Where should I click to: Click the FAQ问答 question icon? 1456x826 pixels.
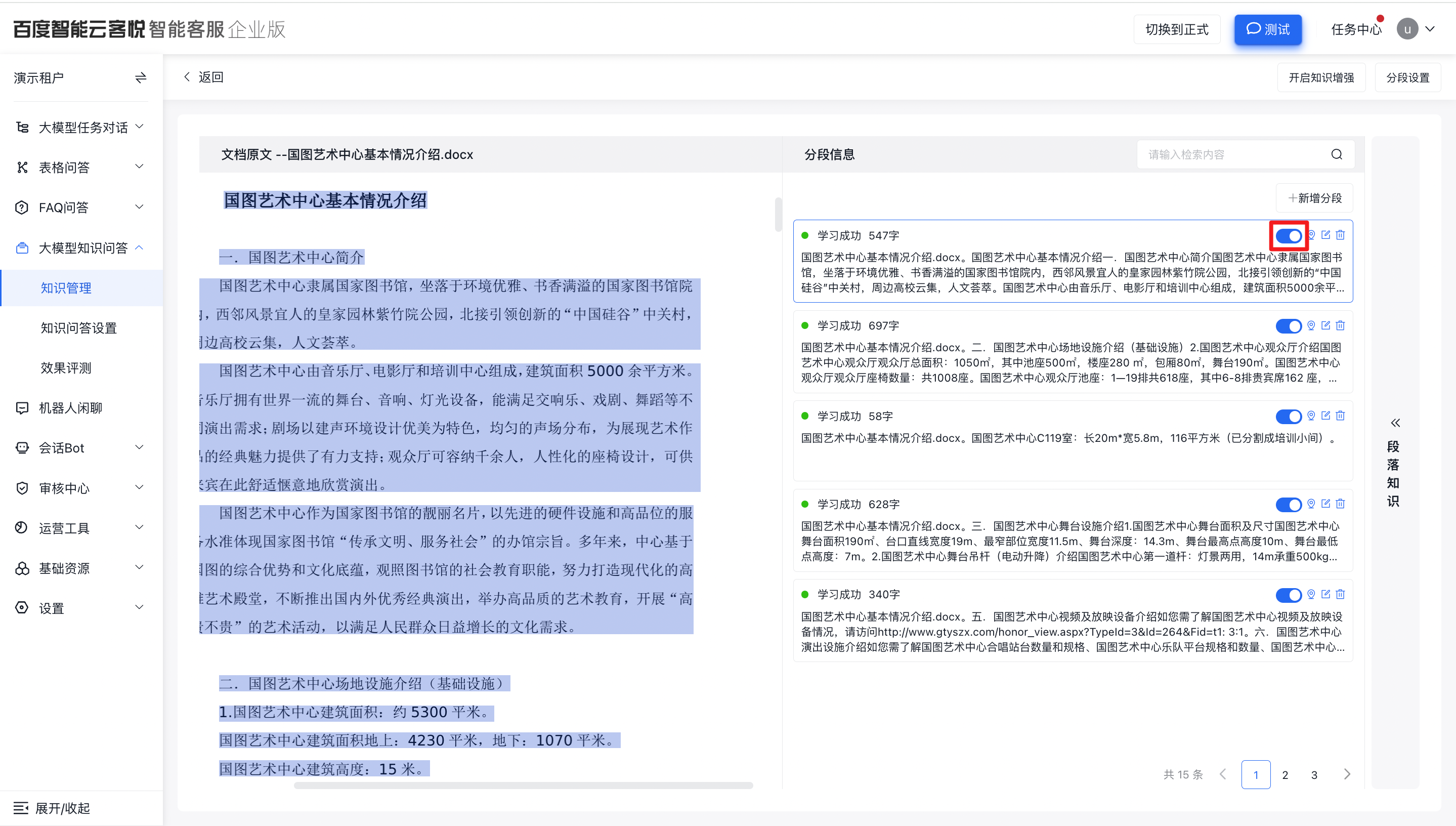coord(22,208)
